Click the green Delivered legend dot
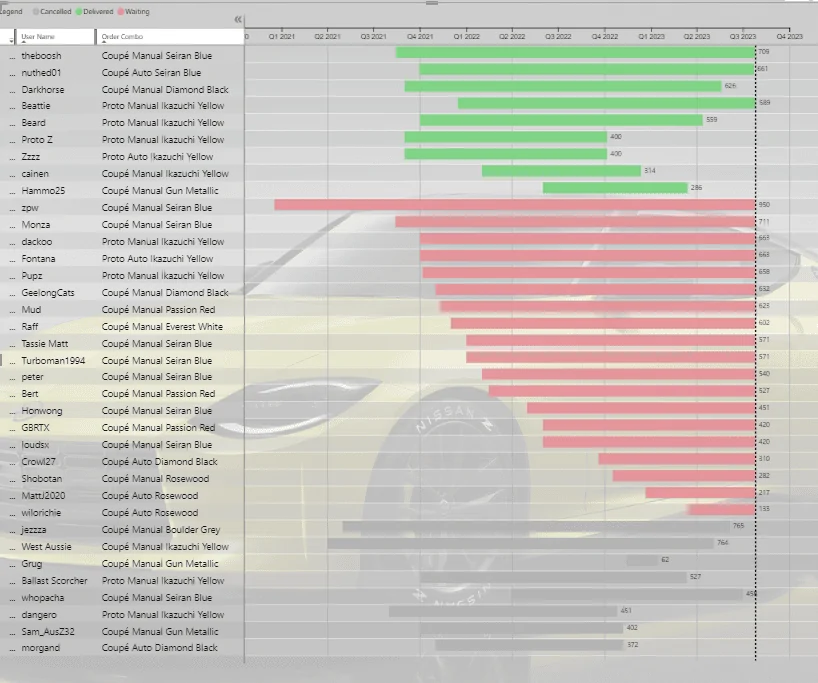Viewport: 818px width, 683px height. point(79,11)
